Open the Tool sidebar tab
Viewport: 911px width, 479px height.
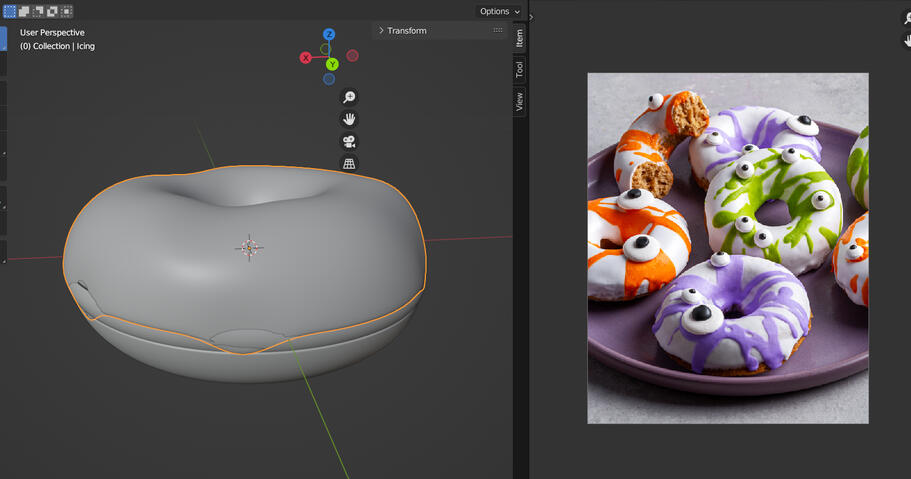520,69
